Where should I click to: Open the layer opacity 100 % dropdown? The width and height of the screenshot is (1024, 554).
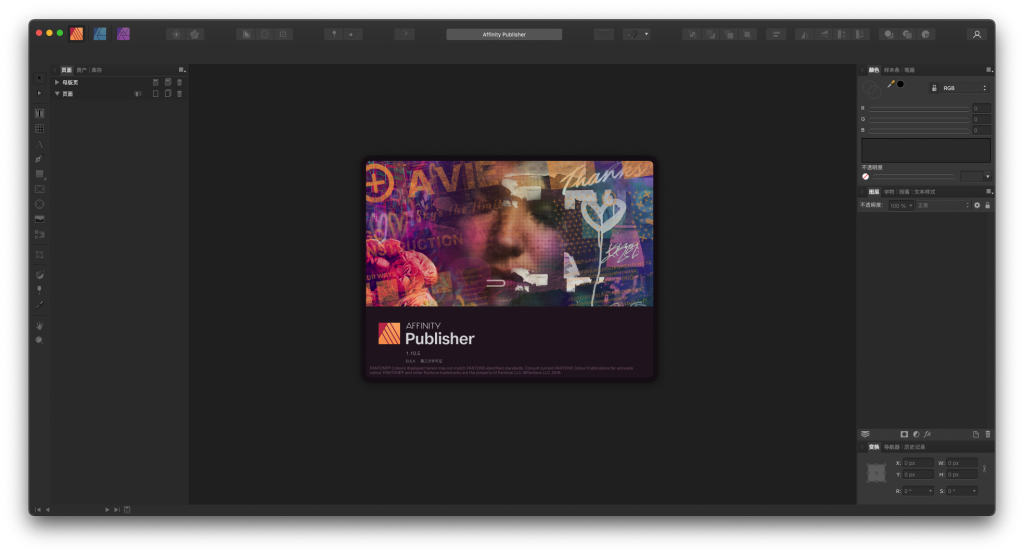(901, 205)
